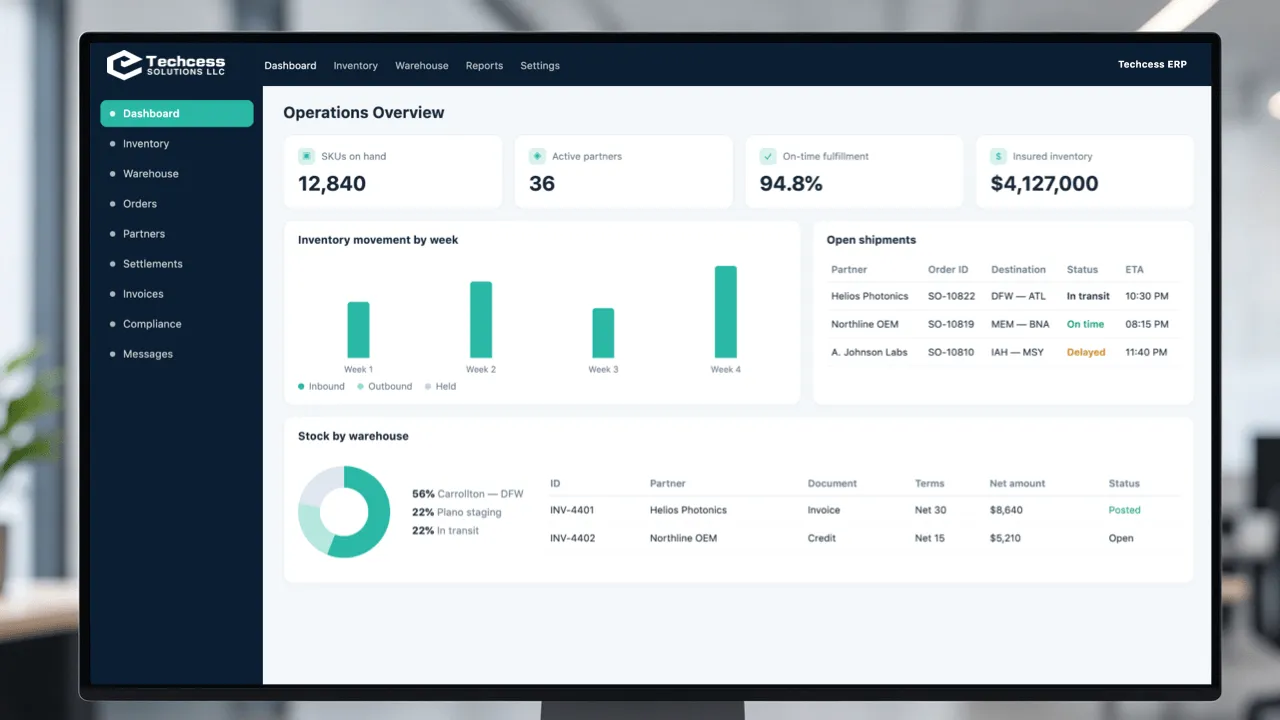This screenshot has width=1280, height=720.
Task: Click the Inbound legend dot
Action: click(301, 387)
